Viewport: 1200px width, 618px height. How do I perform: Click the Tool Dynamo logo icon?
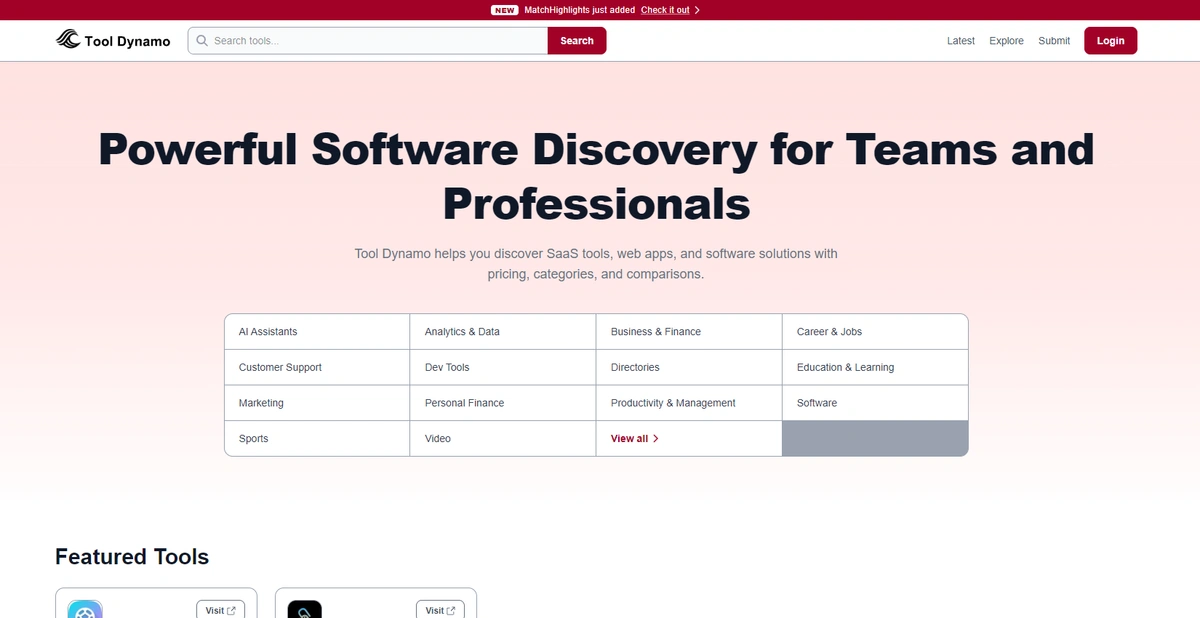(x=68, y=40)
